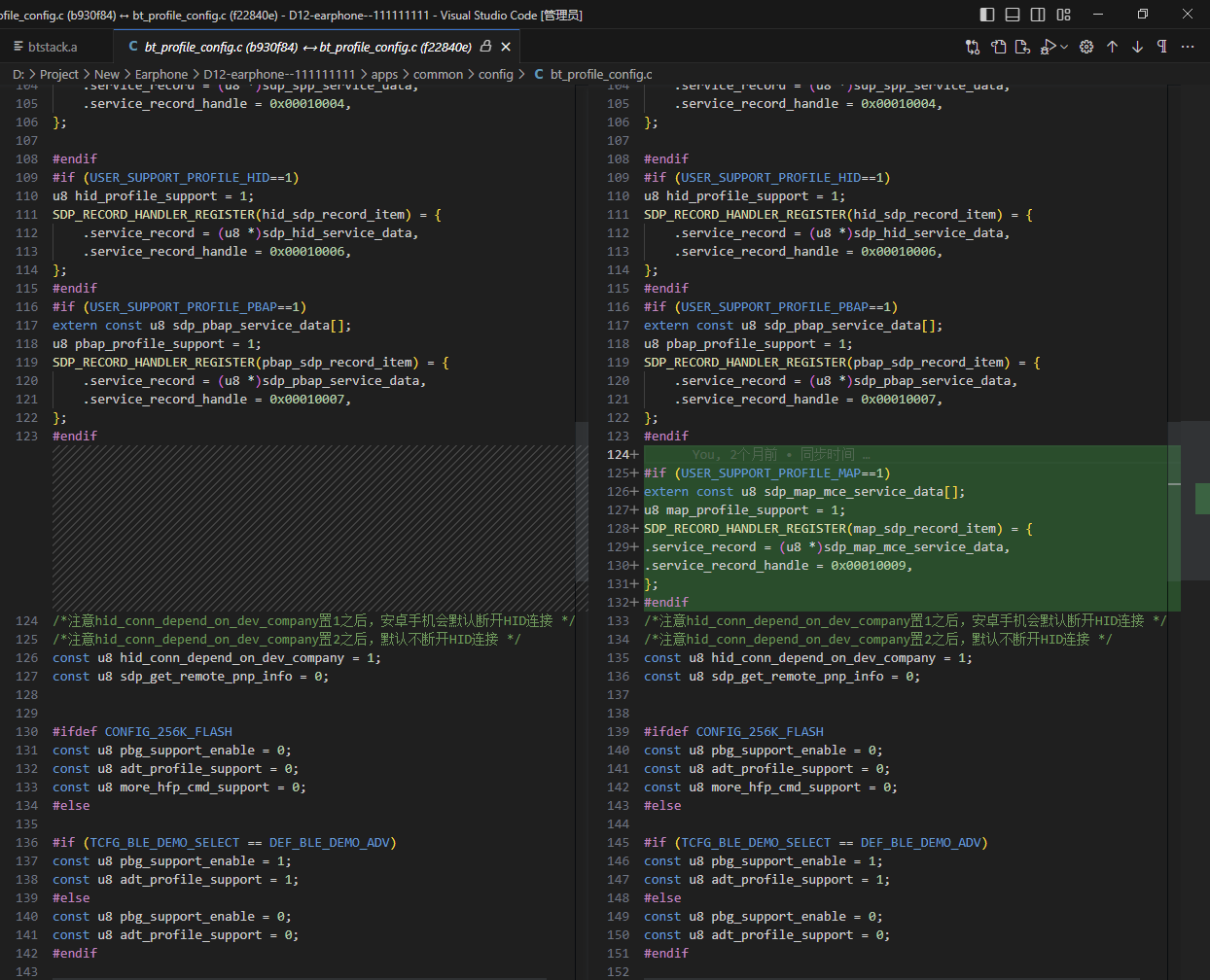Toggle the bottom panel layout icon

1013,15
